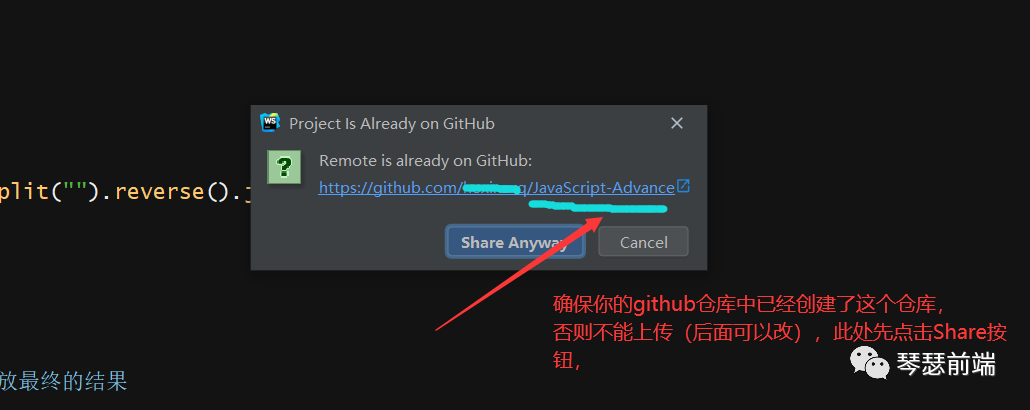This screenshot has width=1030, height=410.
Task: Cancel the GitHub share dialog
Action: coord(643,242)
